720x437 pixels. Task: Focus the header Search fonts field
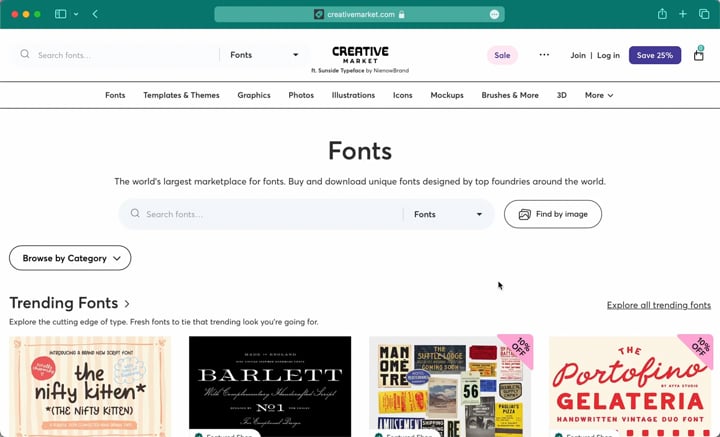click(126, 55)
